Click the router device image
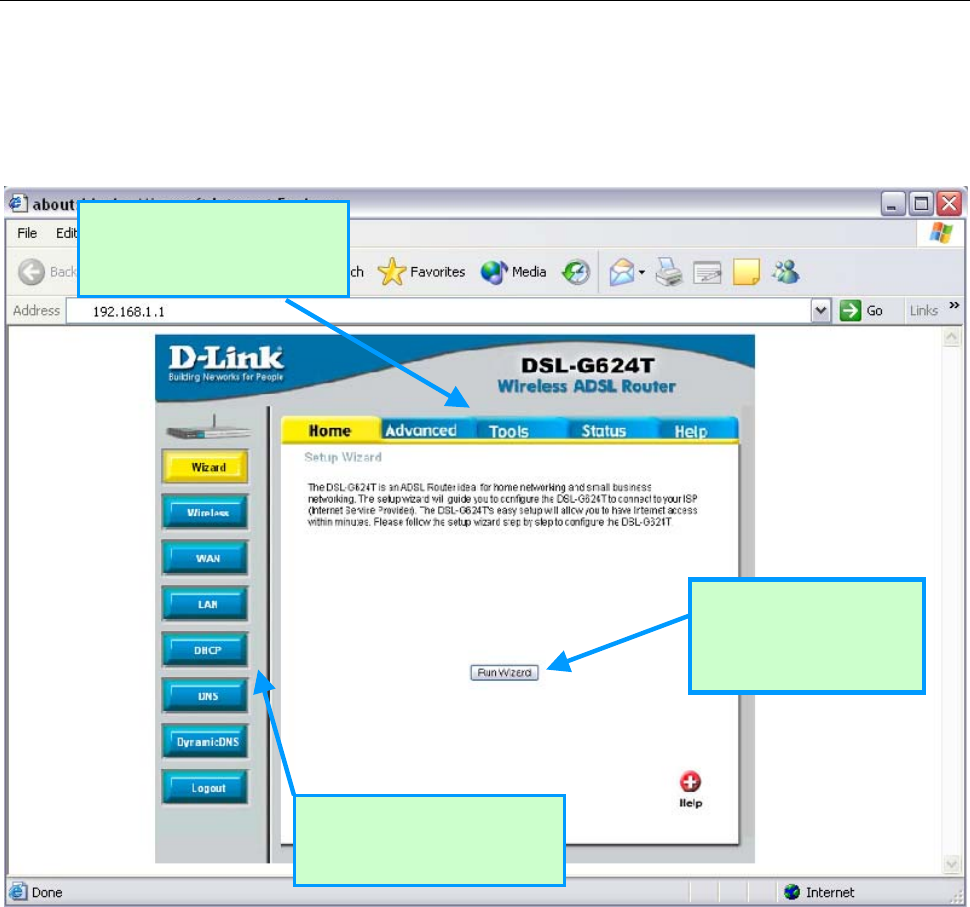The image size is (970, 907). [208, 428]
